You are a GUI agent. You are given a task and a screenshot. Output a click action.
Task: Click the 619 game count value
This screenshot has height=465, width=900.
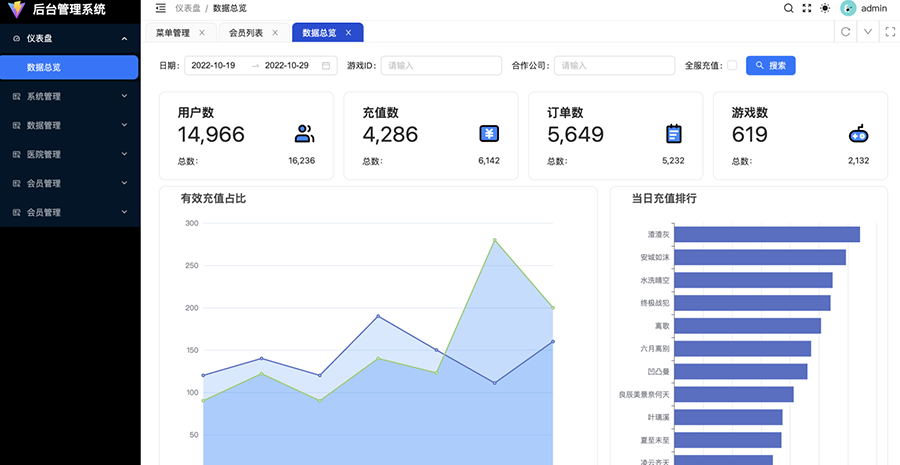coord(749,134)
